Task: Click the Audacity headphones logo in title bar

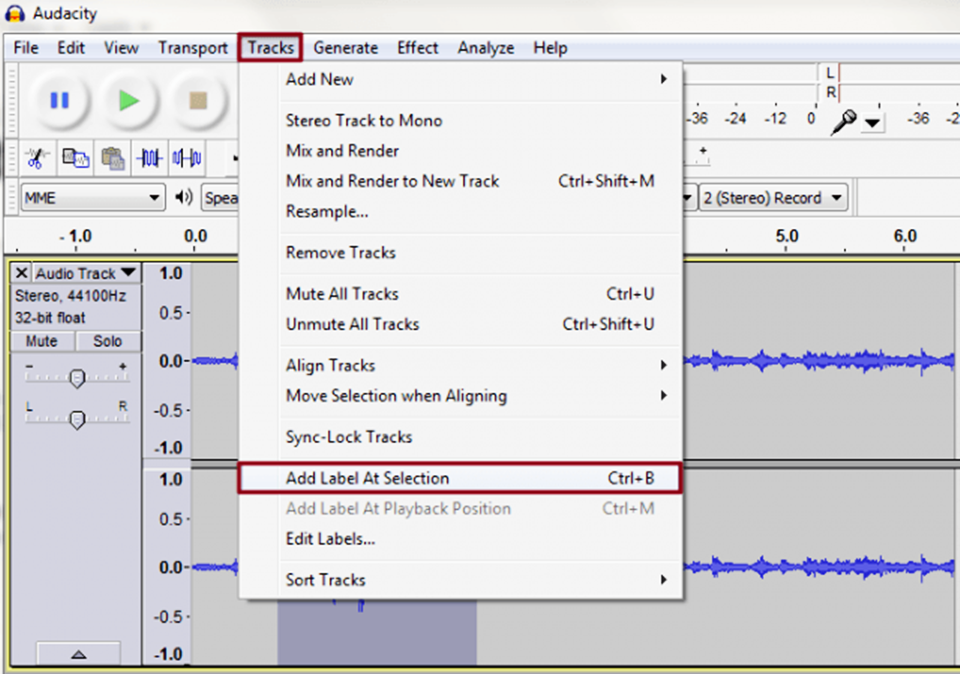Action: pyautogui.click(x=15, y=13)
